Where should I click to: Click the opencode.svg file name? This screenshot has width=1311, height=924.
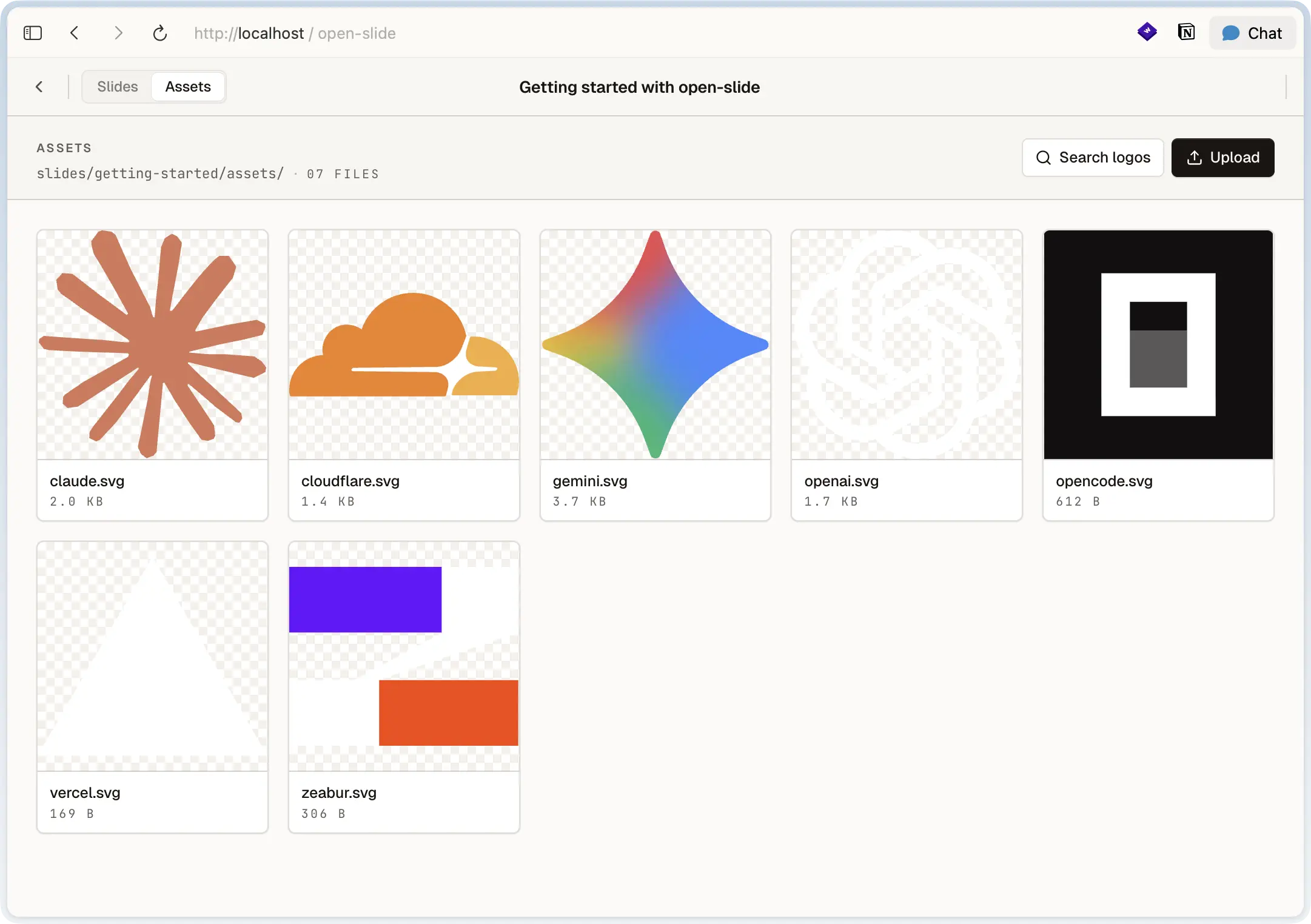pos(1104,481)
